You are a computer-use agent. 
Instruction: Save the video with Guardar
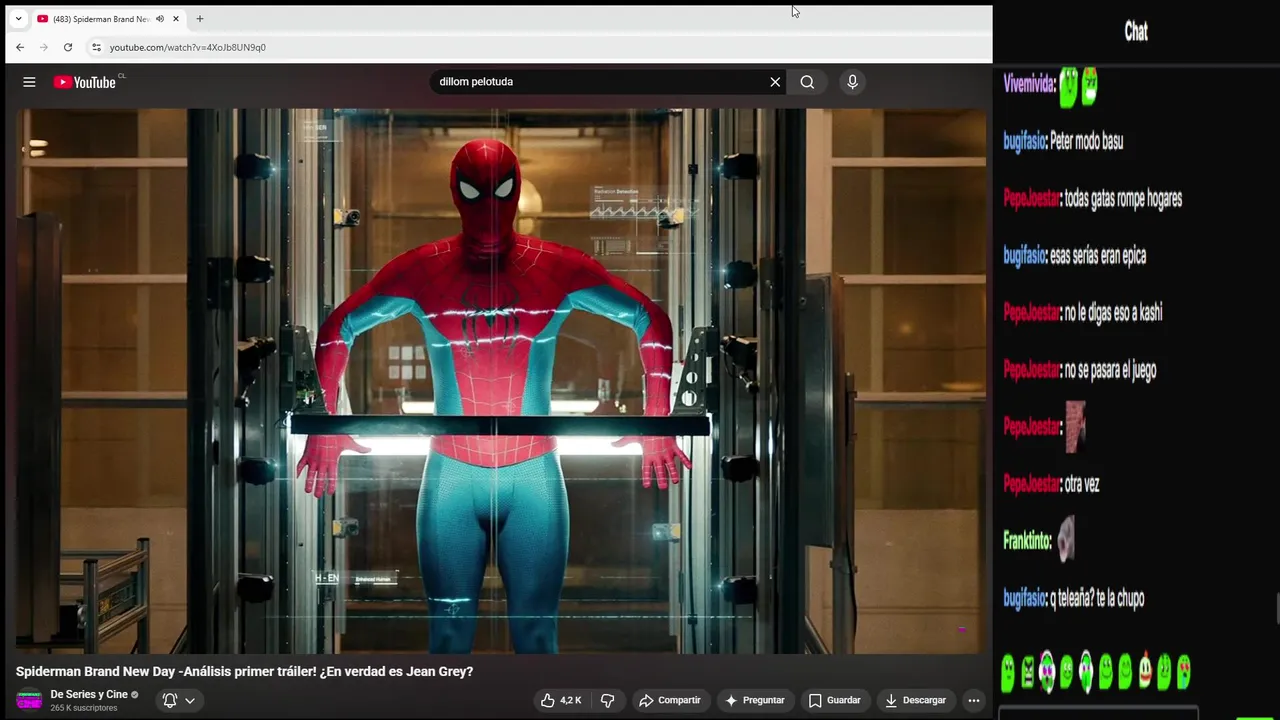coord(835,700)
